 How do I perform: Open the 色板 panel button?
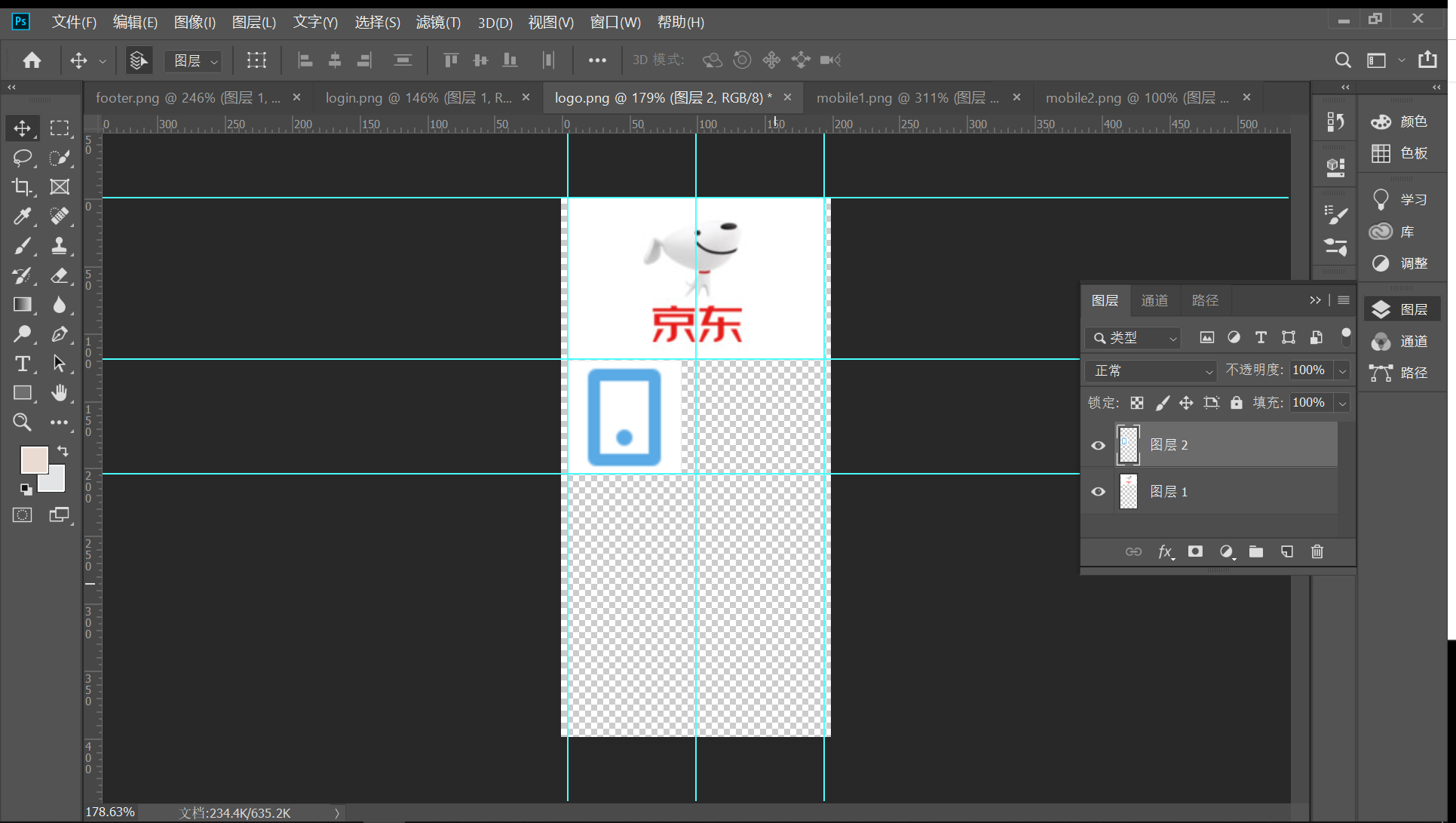tap(1399, 153)
